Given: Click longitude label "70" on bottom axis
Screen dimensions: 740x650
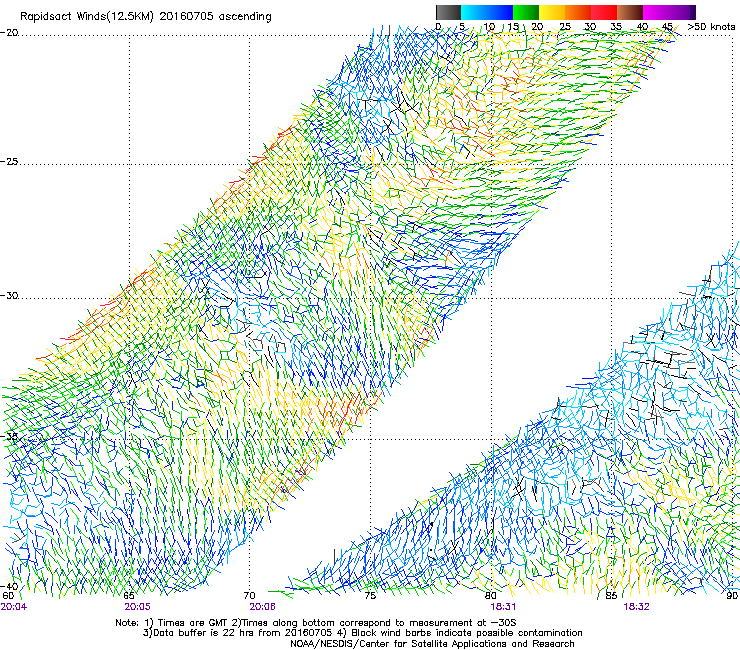Looking at the screenshot, I should tap(249, 596).
